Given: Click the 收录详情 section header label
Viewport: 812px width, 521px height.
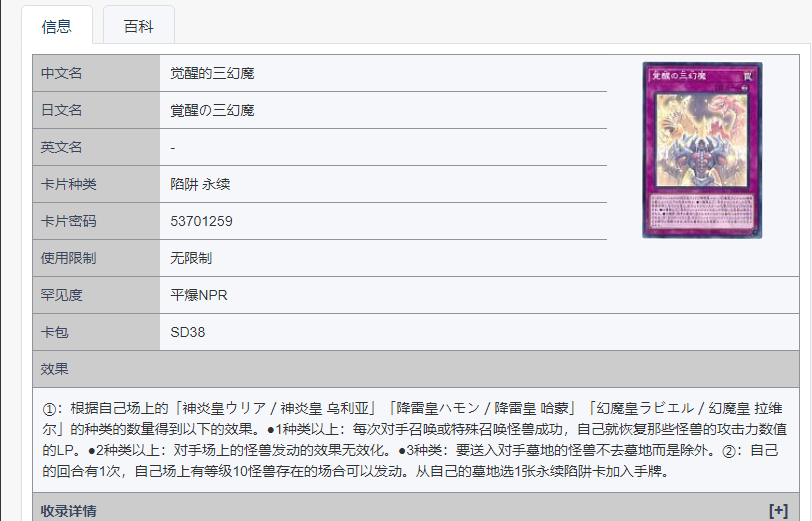Looking at the screenshot, I should 68,511.
